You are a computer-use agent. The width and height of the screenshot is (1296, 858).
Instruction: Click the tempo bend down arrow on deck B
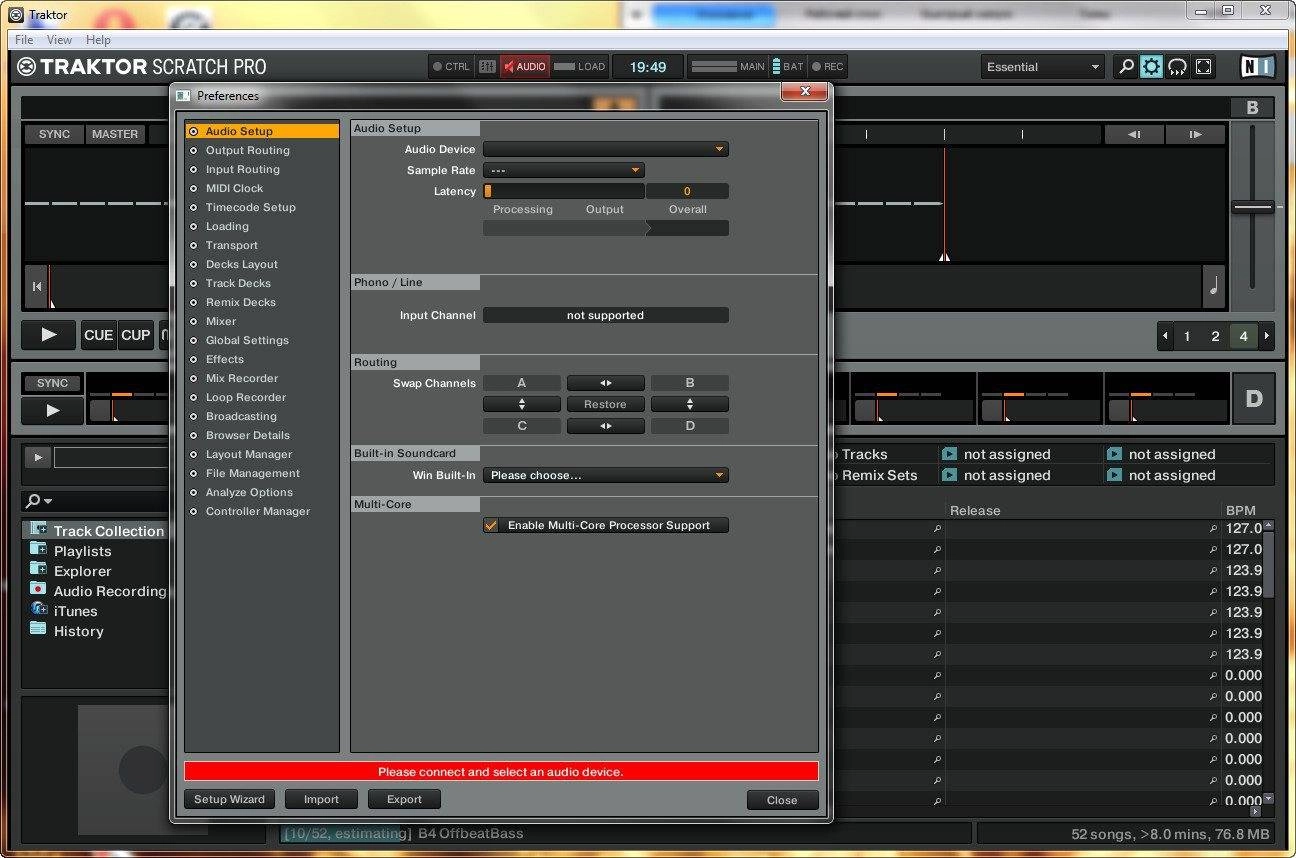1134,134
